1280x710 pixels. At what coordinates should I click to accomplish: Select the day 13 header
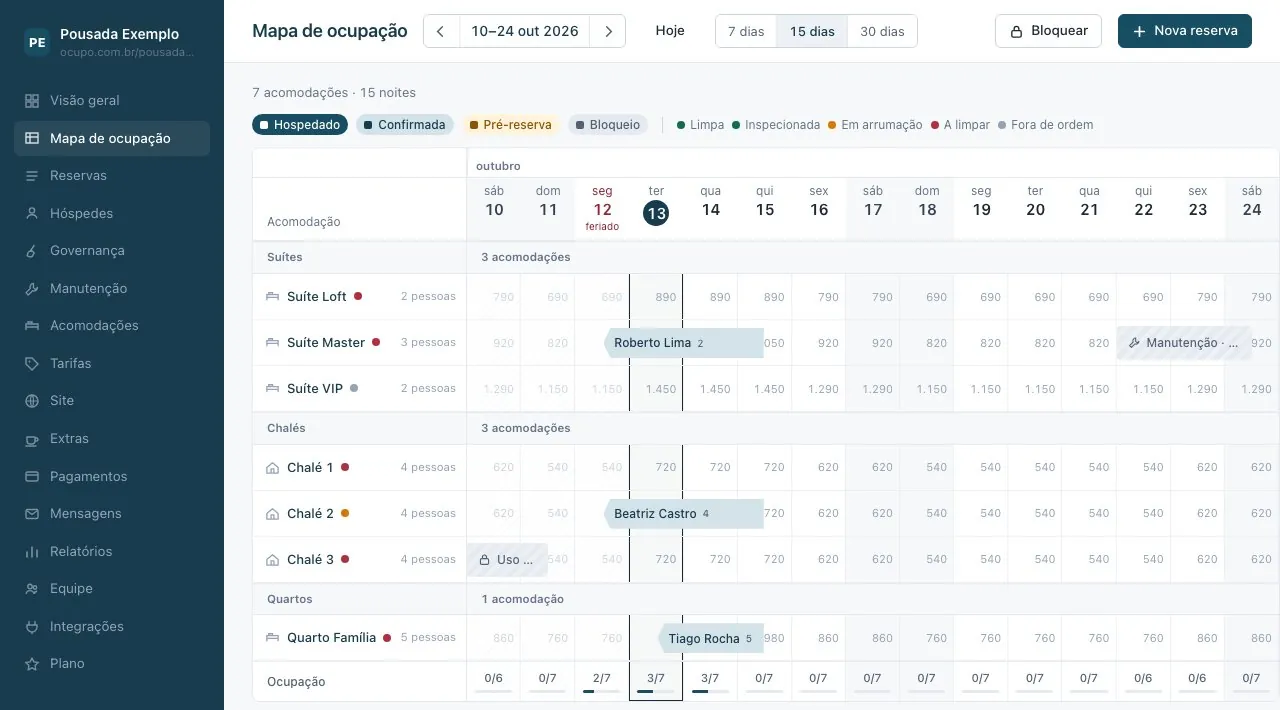point(656,209)
